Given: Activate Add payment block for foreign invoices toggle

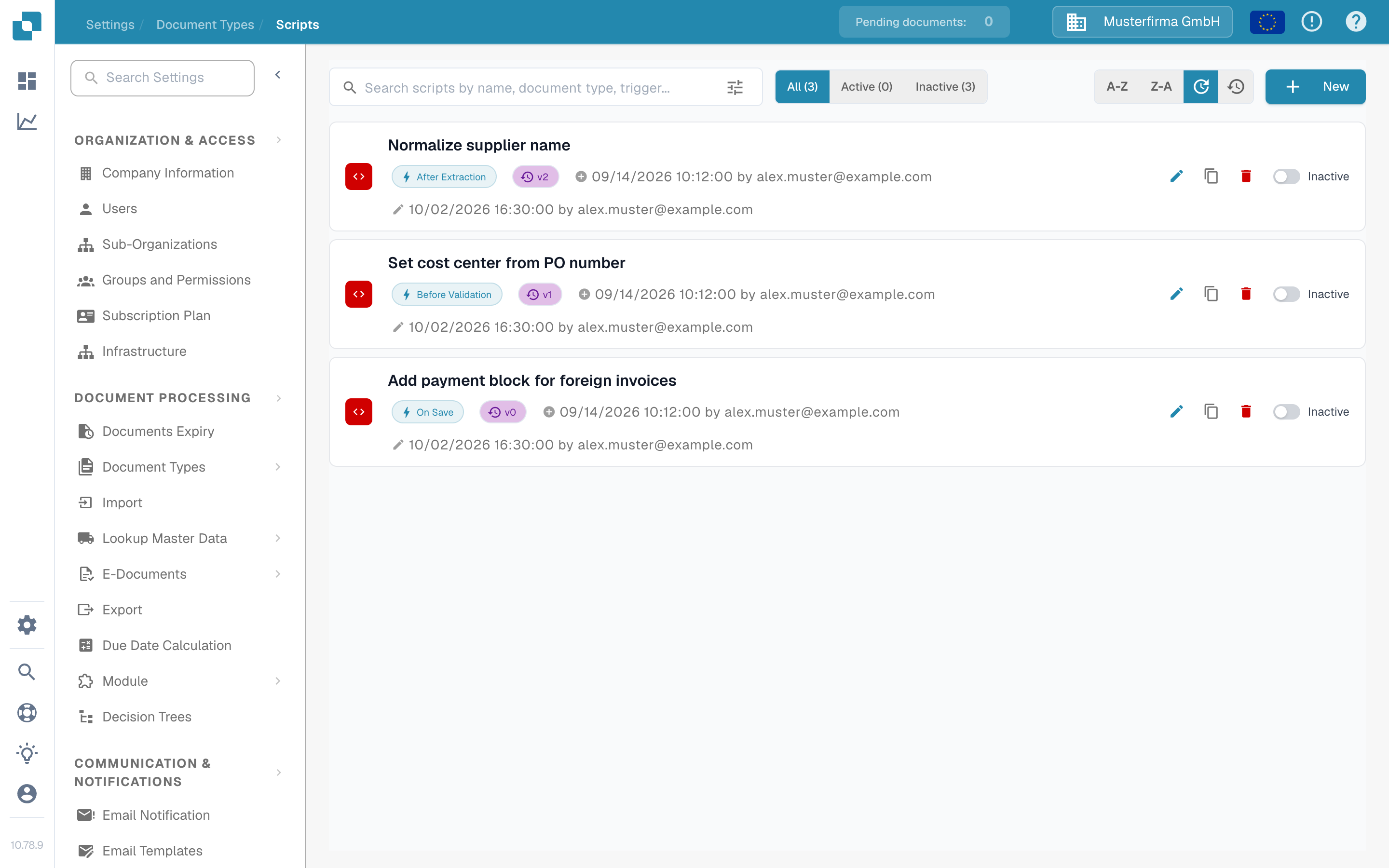Looking at the screenshot, I should [1286, 412].
